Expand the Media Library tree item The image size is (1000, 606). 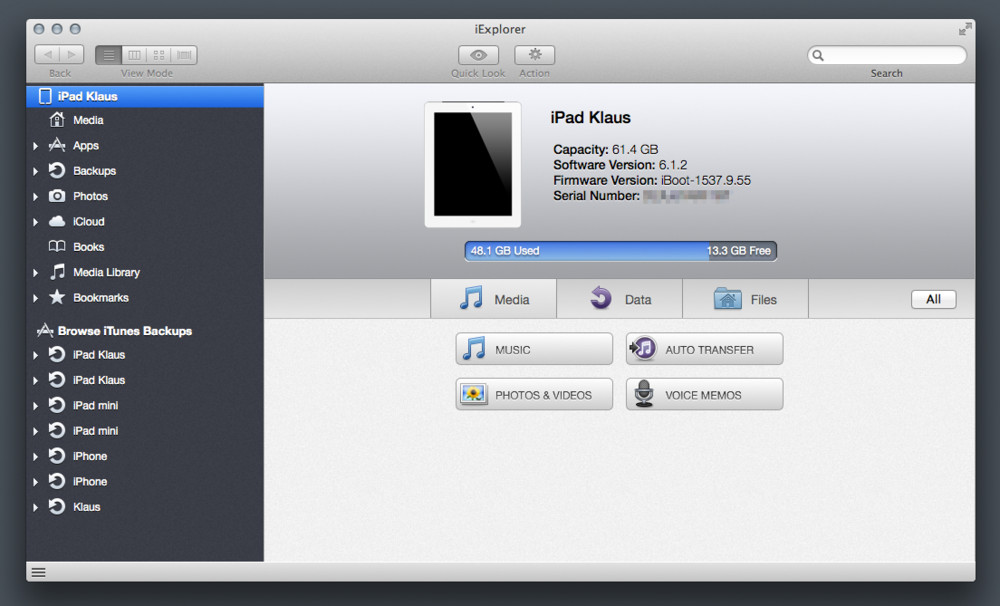tap(36, 272)
